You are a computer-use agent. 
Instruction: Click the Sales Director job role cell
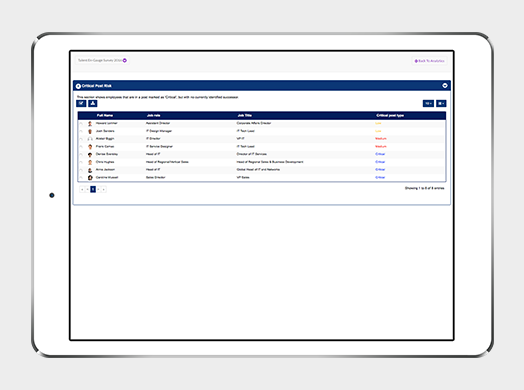(155, 177)
